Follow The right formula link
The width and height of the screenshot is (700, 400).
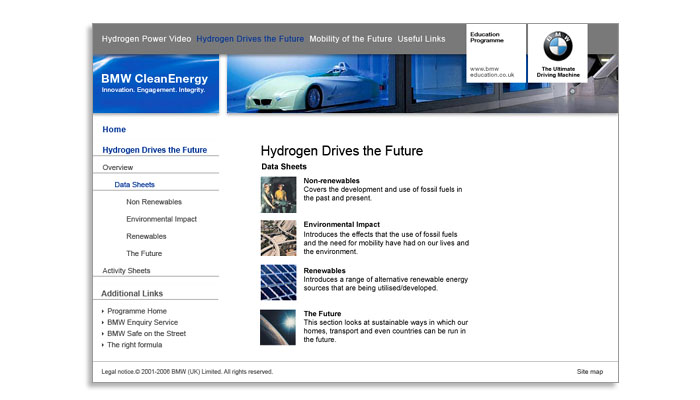pyautogui.click(x=134, y=345)
